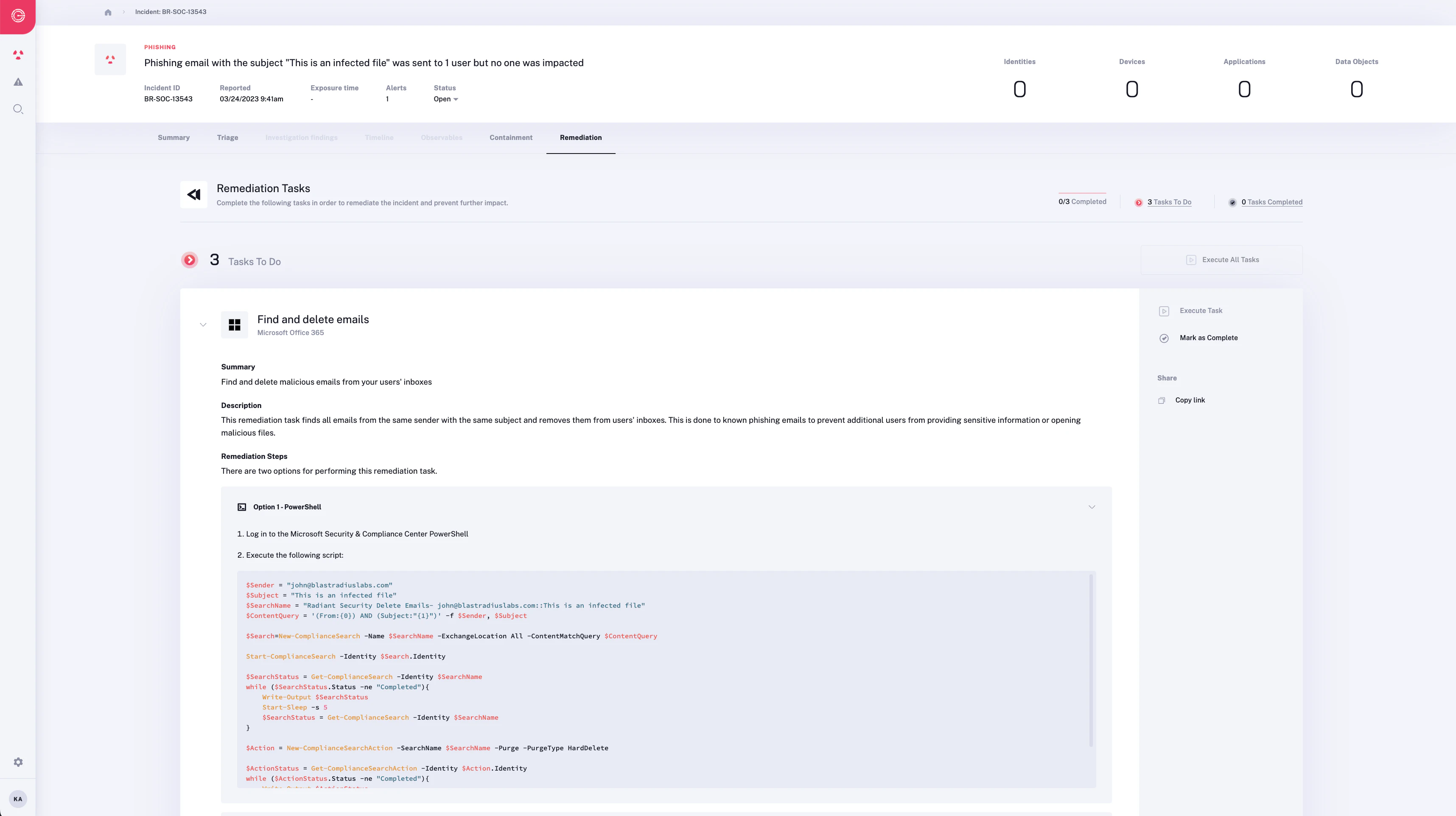Switch to the Containment tab
The height and width of the screenshot is (816, 1456).
point(510,138)
